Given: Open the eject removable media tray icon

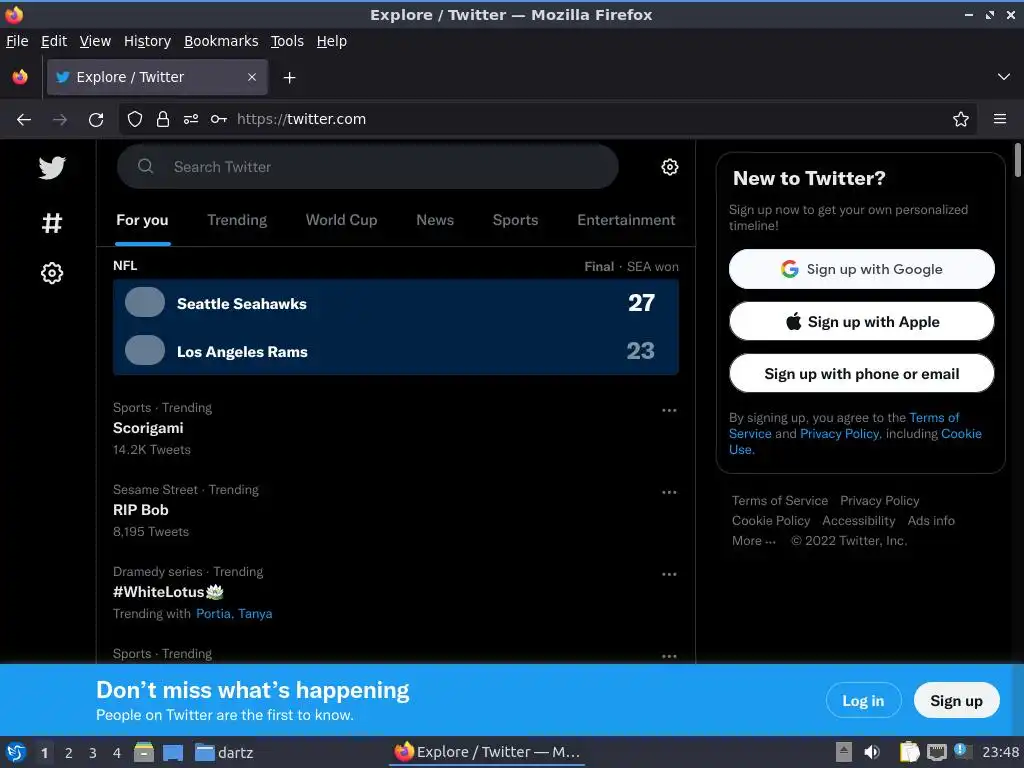Looking at the screenshot, I should [844, 752].
